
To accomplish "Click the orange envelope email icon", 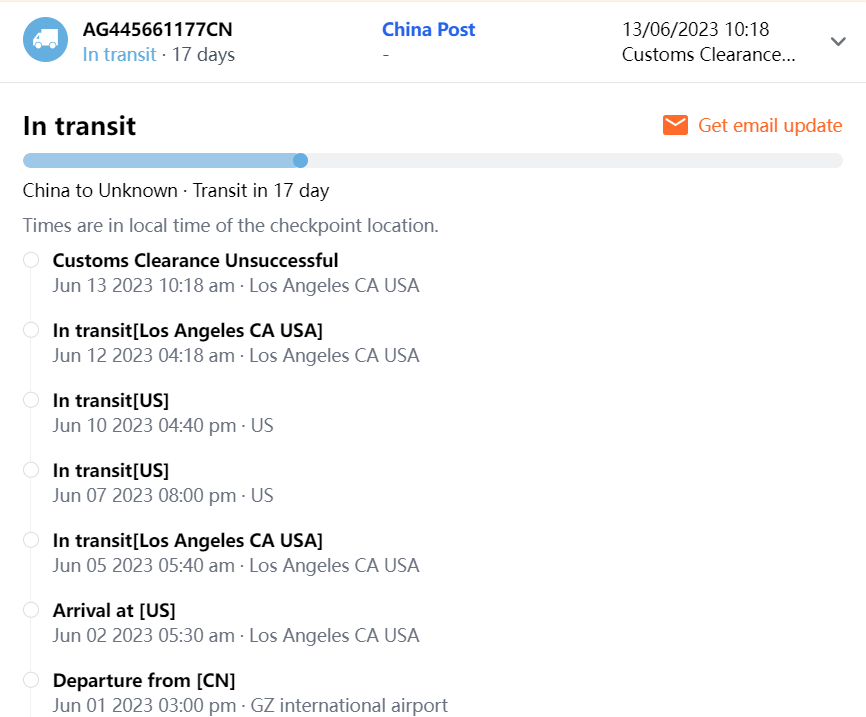I will (675, 125).
